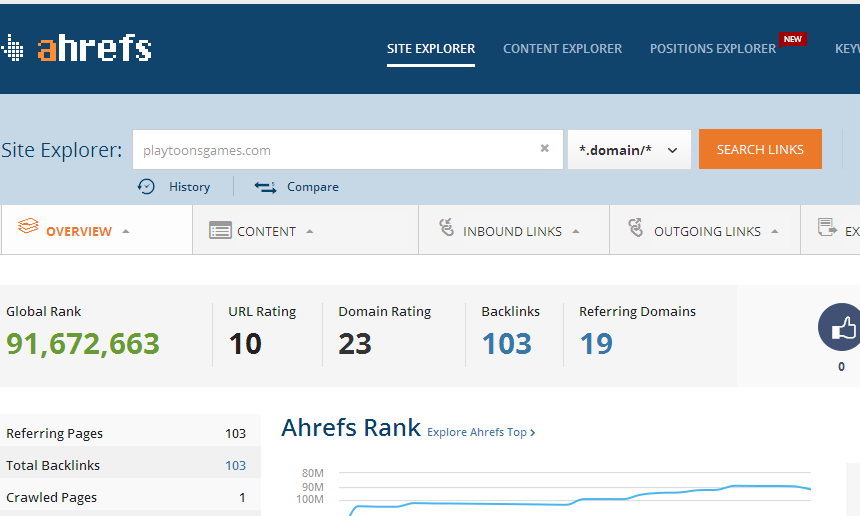Expand the Outgoing Links menu
860x516 pixels.
coord(774,231)
